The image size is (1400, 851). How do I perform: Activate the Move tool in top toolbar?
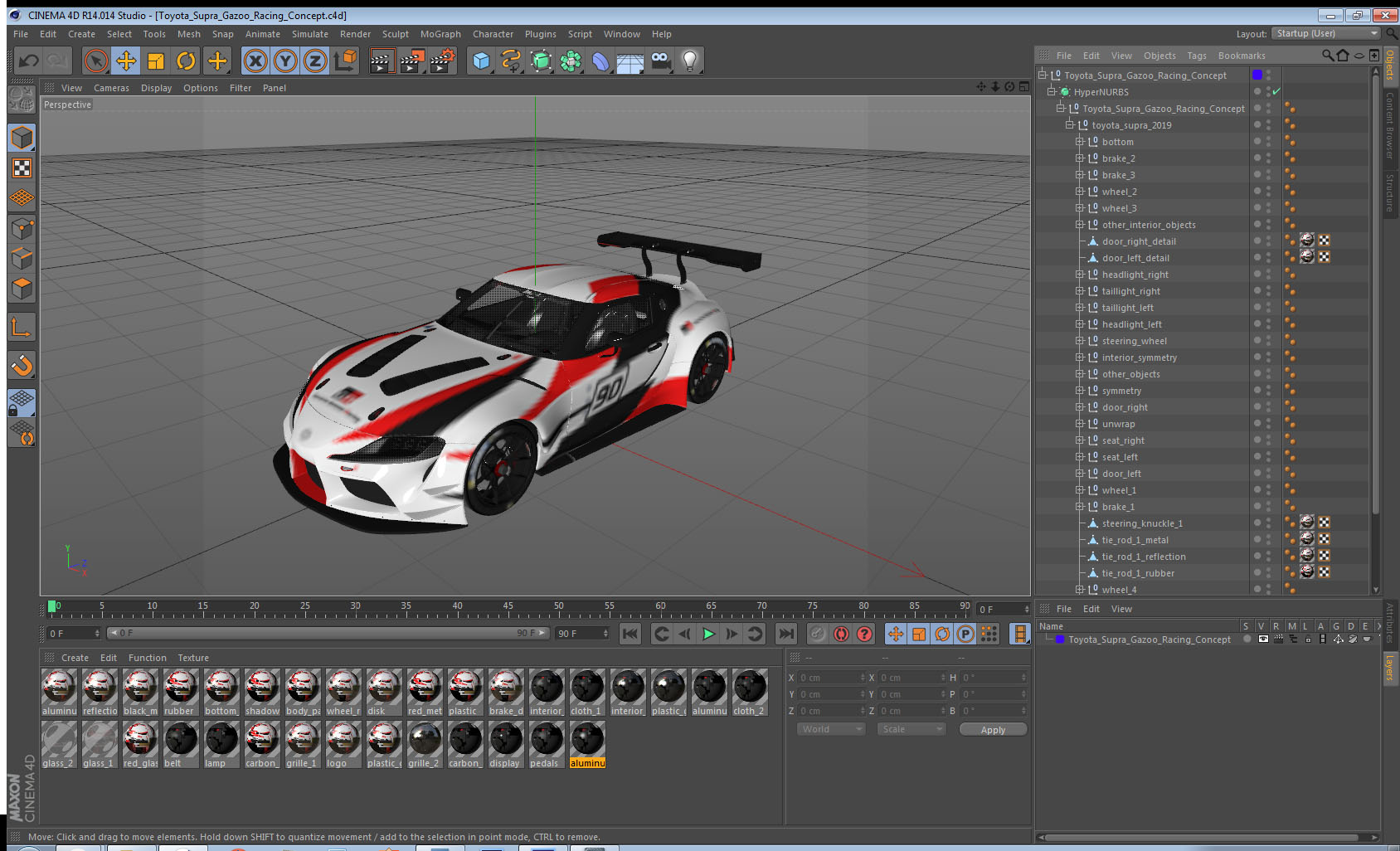coord(126,61)
